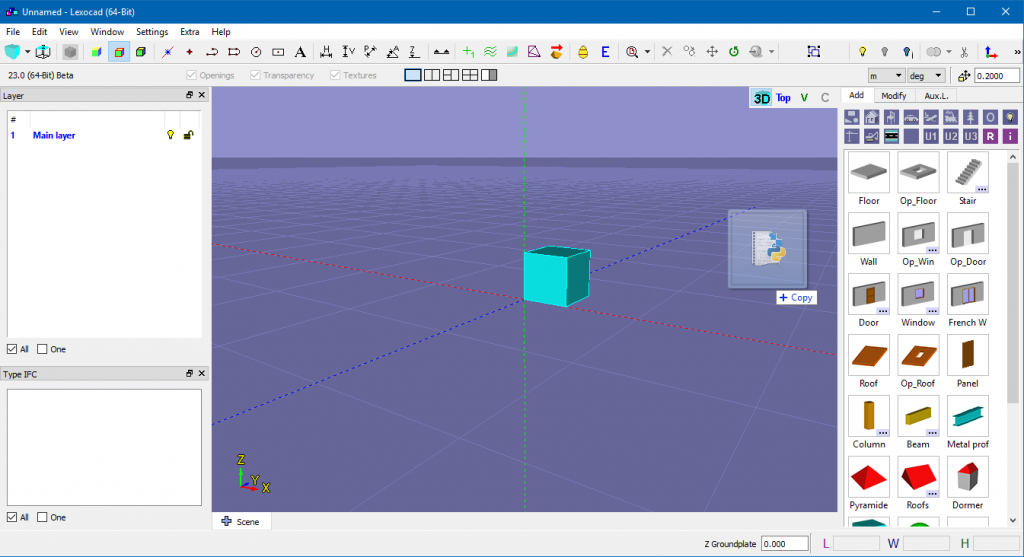The image size is (1024, 557).
Task: Toggle 'One' checkbox in Layer panel
Action: tap(42, 349)
